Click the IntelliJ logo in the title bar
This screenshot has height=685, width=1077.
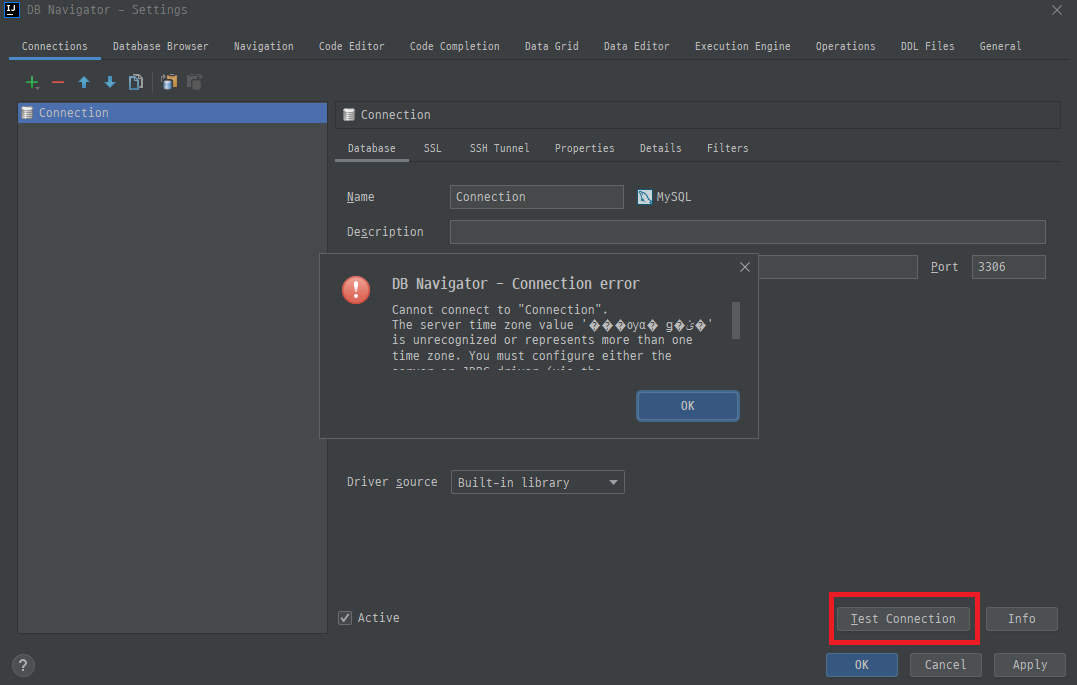pos(12,10)
